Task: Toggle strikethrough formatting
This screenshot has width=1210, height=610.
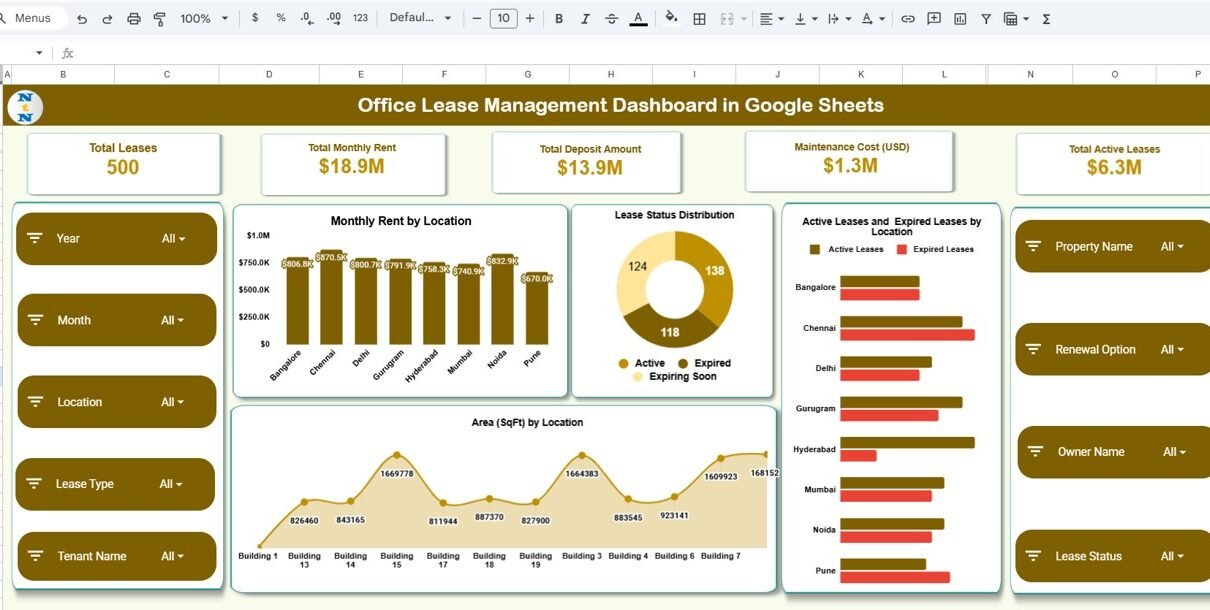Action: (611, 18)
